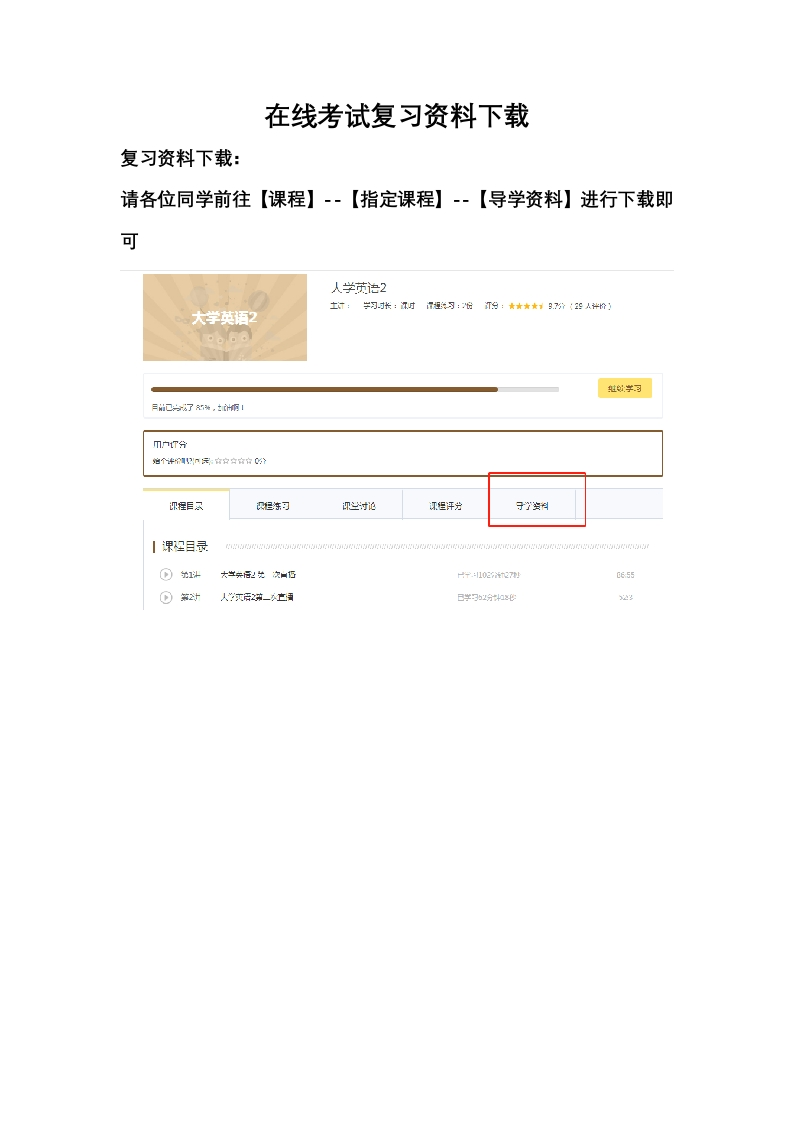
Task: Click the gold course rating stars
Action: (526, 306)
